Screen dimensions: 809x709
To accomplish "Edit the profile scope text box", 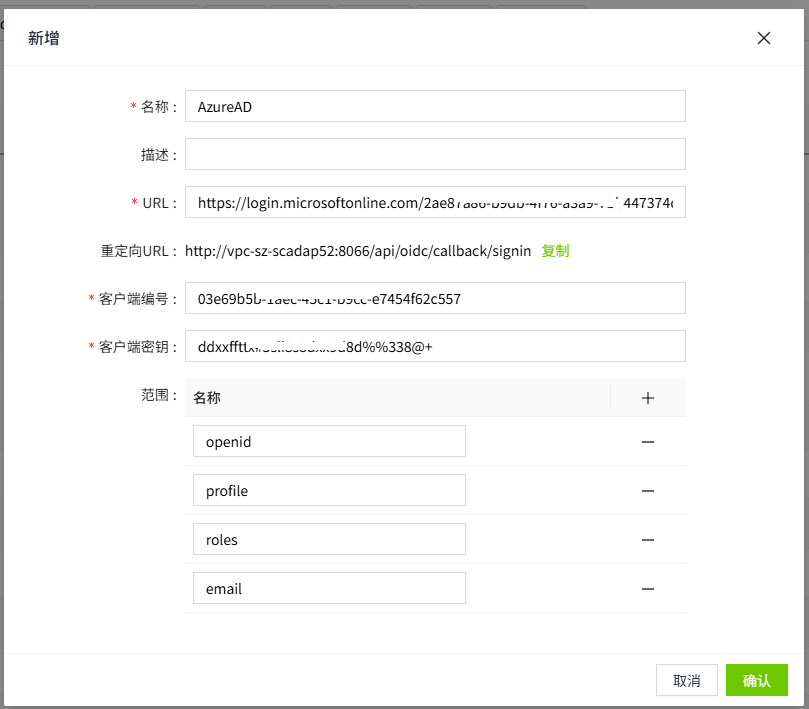I will pos(329,491).
